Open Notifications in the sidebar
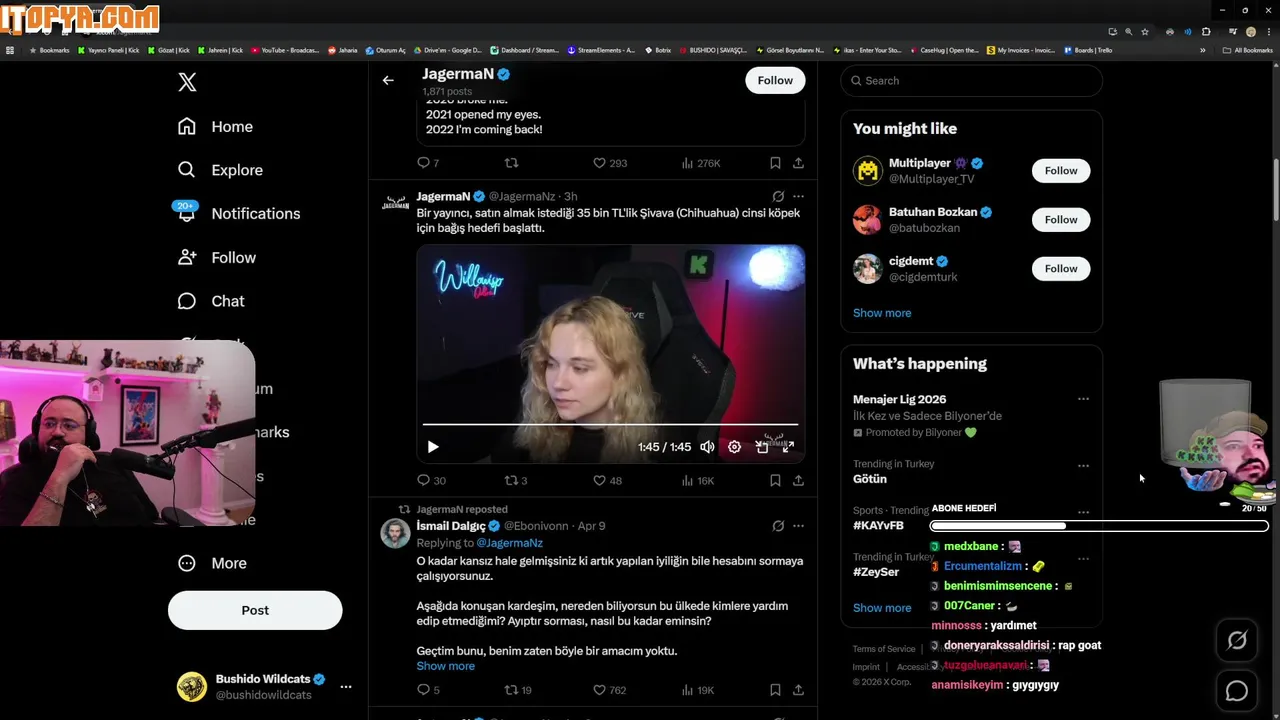 237,213
